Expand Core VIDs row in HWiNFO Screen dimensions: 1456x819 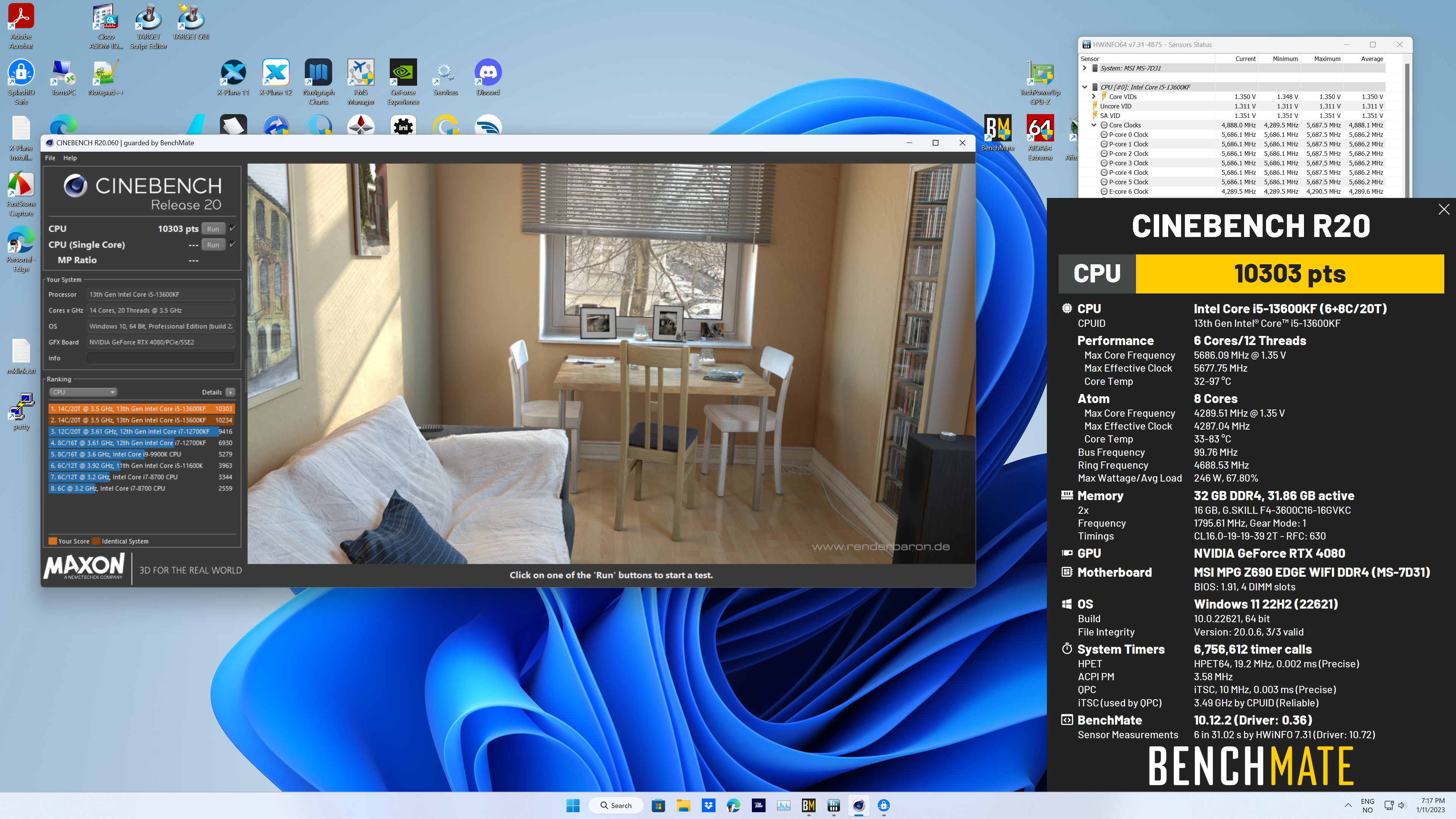coord(1094,97)
